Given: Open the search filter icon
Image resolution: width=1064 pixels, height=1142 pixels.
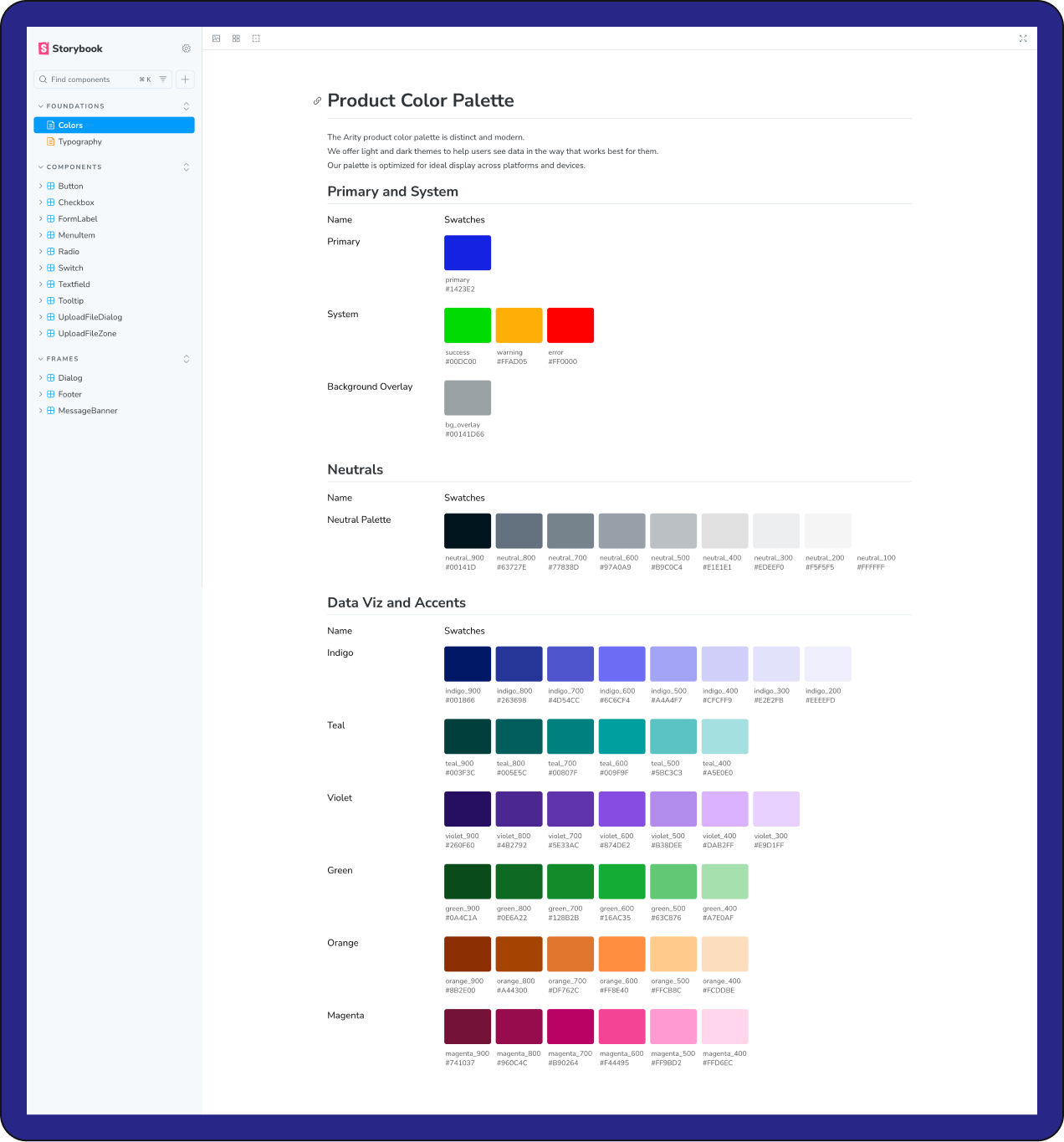Looking at the screenshot, I should tap(164, 79).
